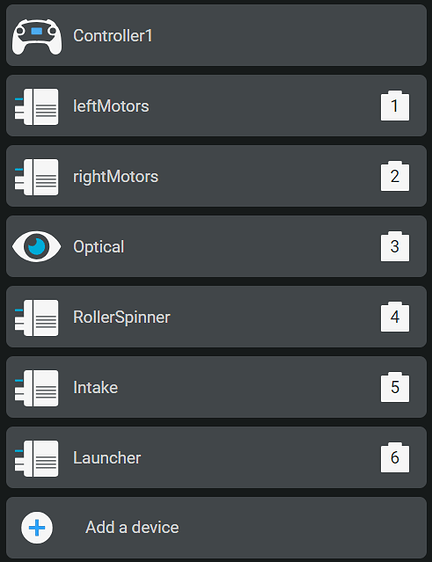Screen dimensions: 432x562
Task: Click the RollerSpinner motor icon
Action: pos(37,318)
